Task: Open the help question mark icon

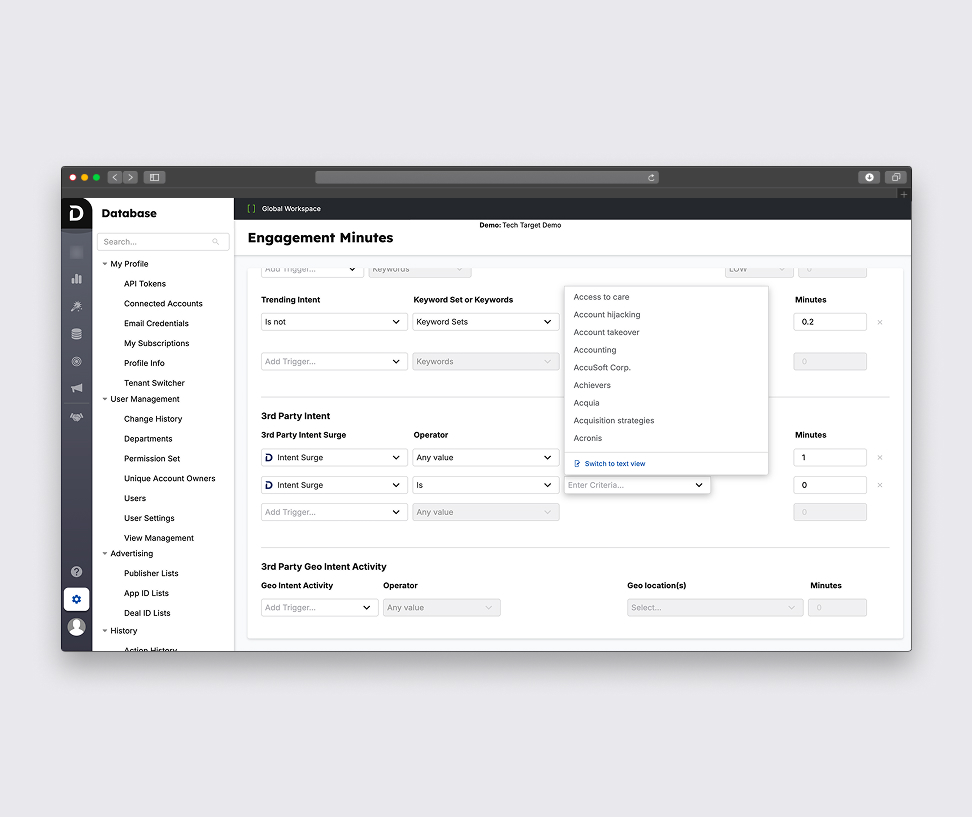Action: [76, 572]
